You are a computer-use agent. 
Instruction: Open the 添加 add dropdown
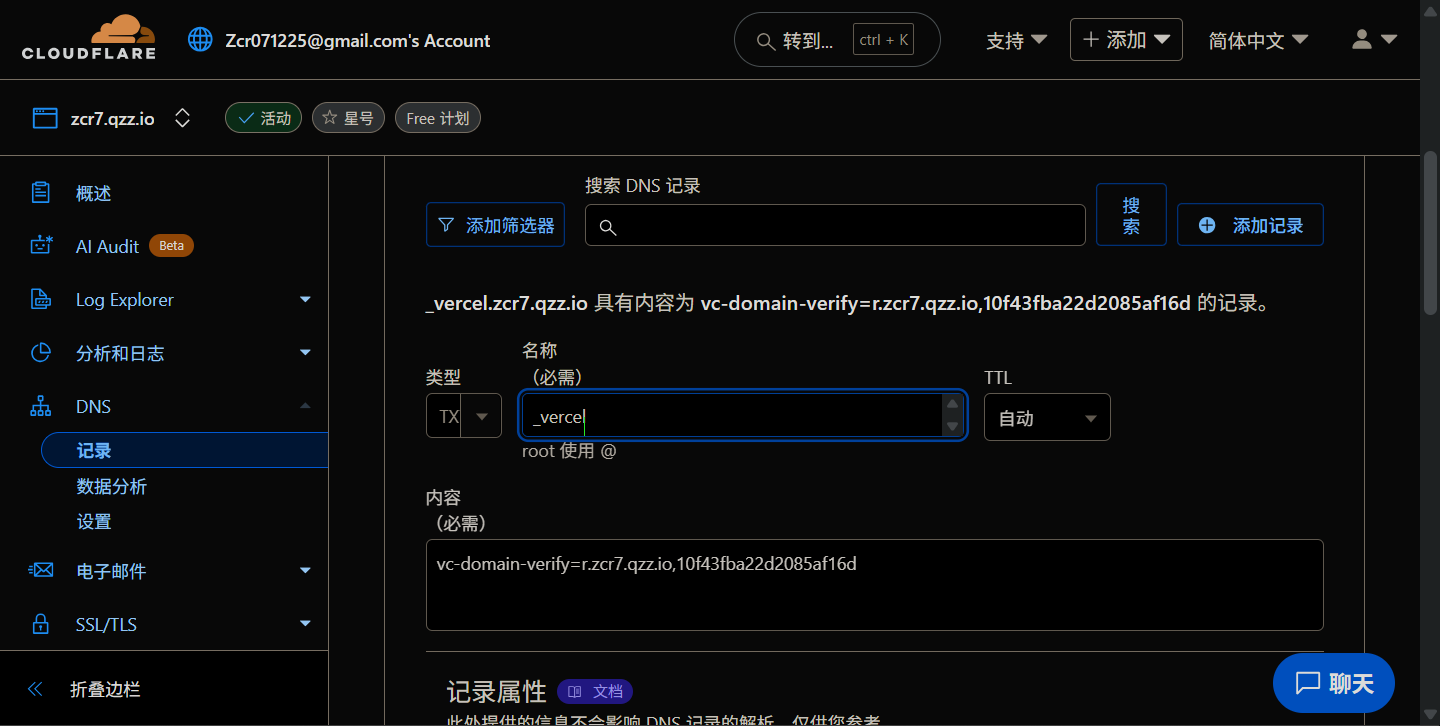tap(1126, 40)
